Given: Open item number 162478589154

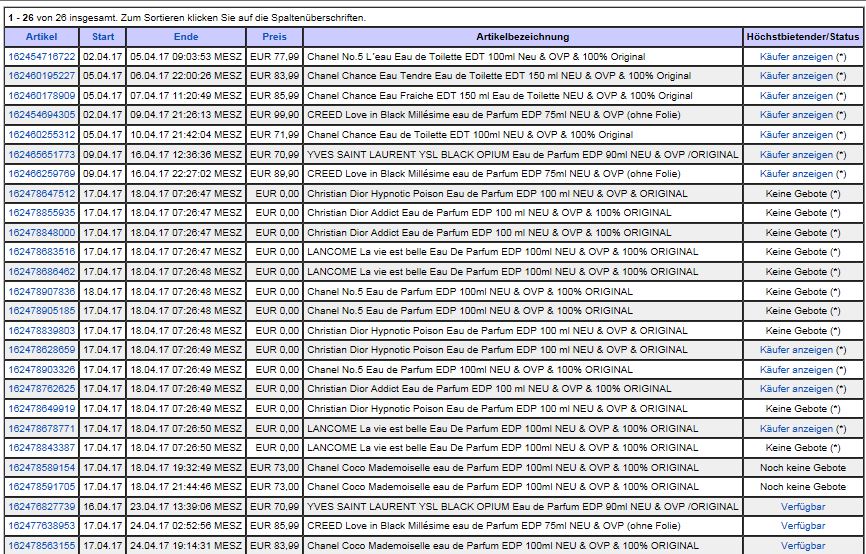Looking at the screenshot, I should tap(41, 468).
